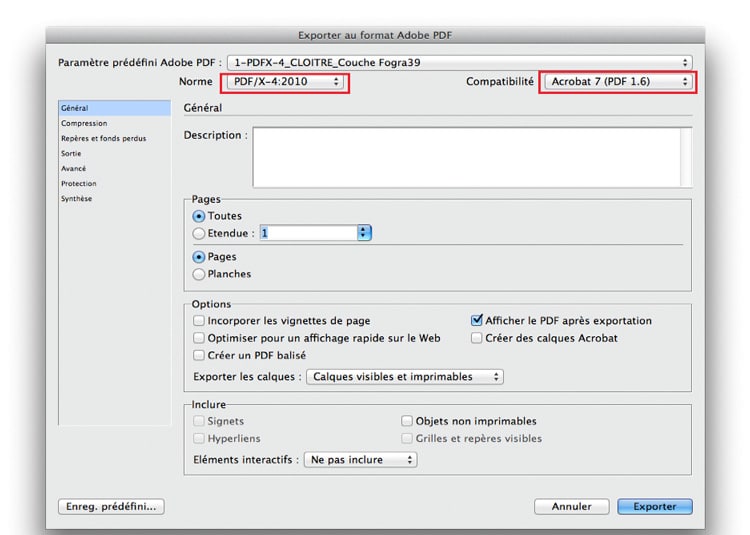750x535 pixels.
Task: Select the Etendue radio button
Action: pos(199,233)
